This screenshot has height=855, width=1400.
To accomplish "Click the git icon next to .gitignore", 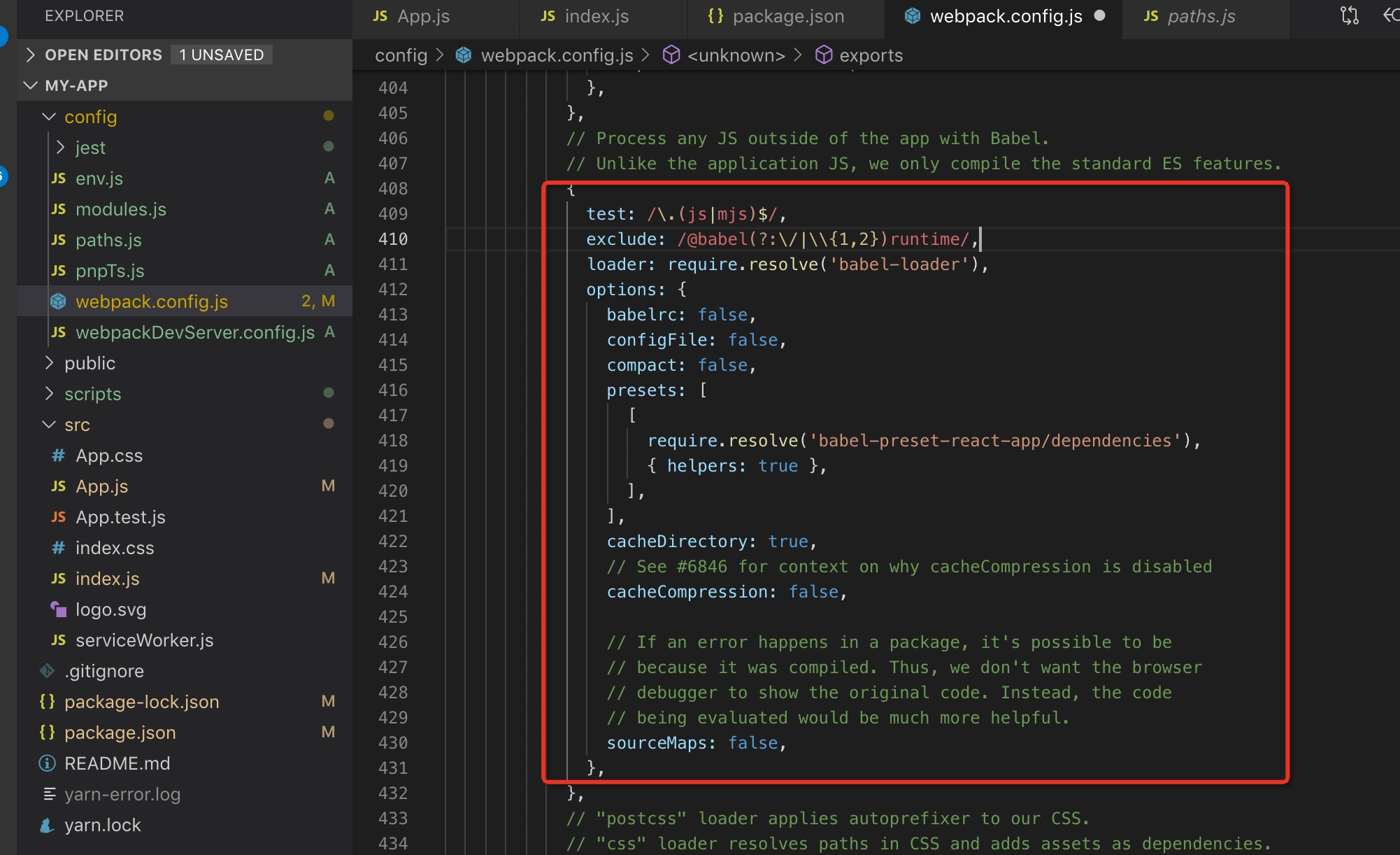I will pos(48,671).
